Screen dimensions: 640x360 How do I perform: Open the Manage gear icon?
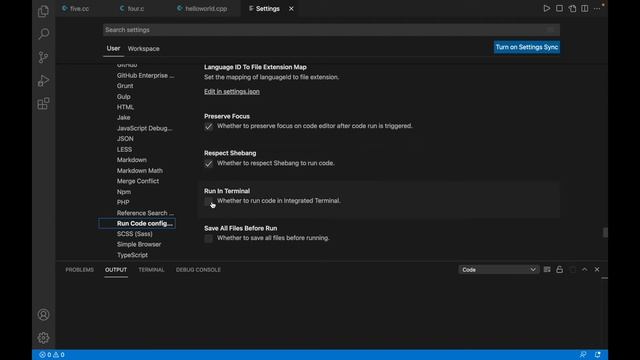(43, 338)
